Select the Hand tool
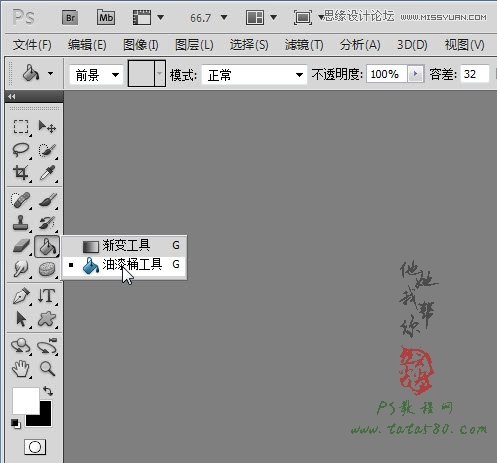The height and width of the screenshot is (463, 497). coord(21,369)
